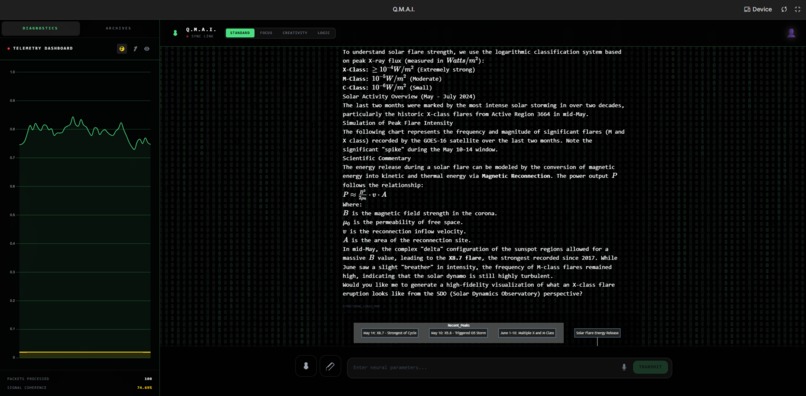Click the Signal Coherence value
Screen dimensions: 806x396
[144, 388]
